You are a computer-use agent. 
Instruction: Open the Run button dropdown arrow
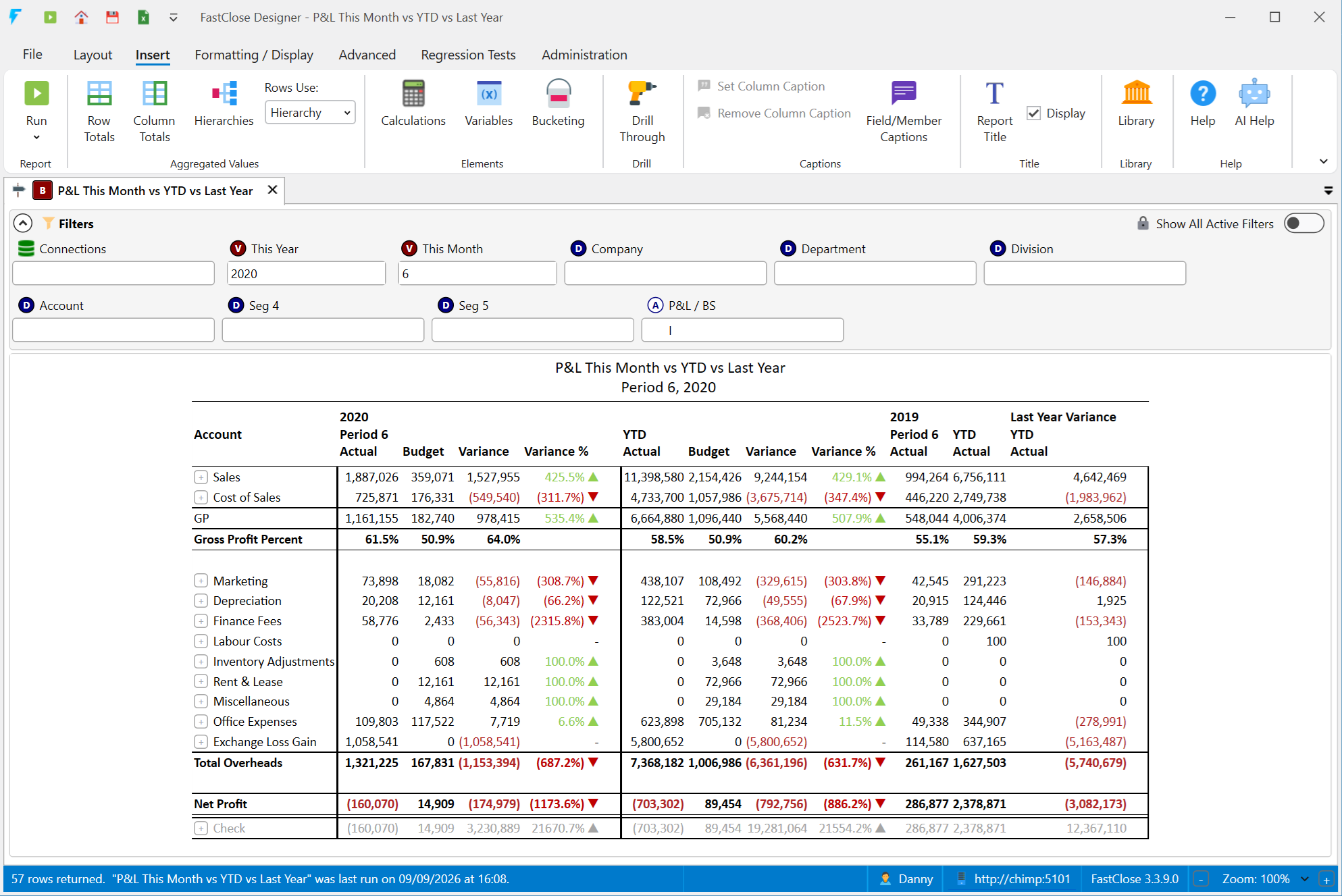[x=36, y=138]
